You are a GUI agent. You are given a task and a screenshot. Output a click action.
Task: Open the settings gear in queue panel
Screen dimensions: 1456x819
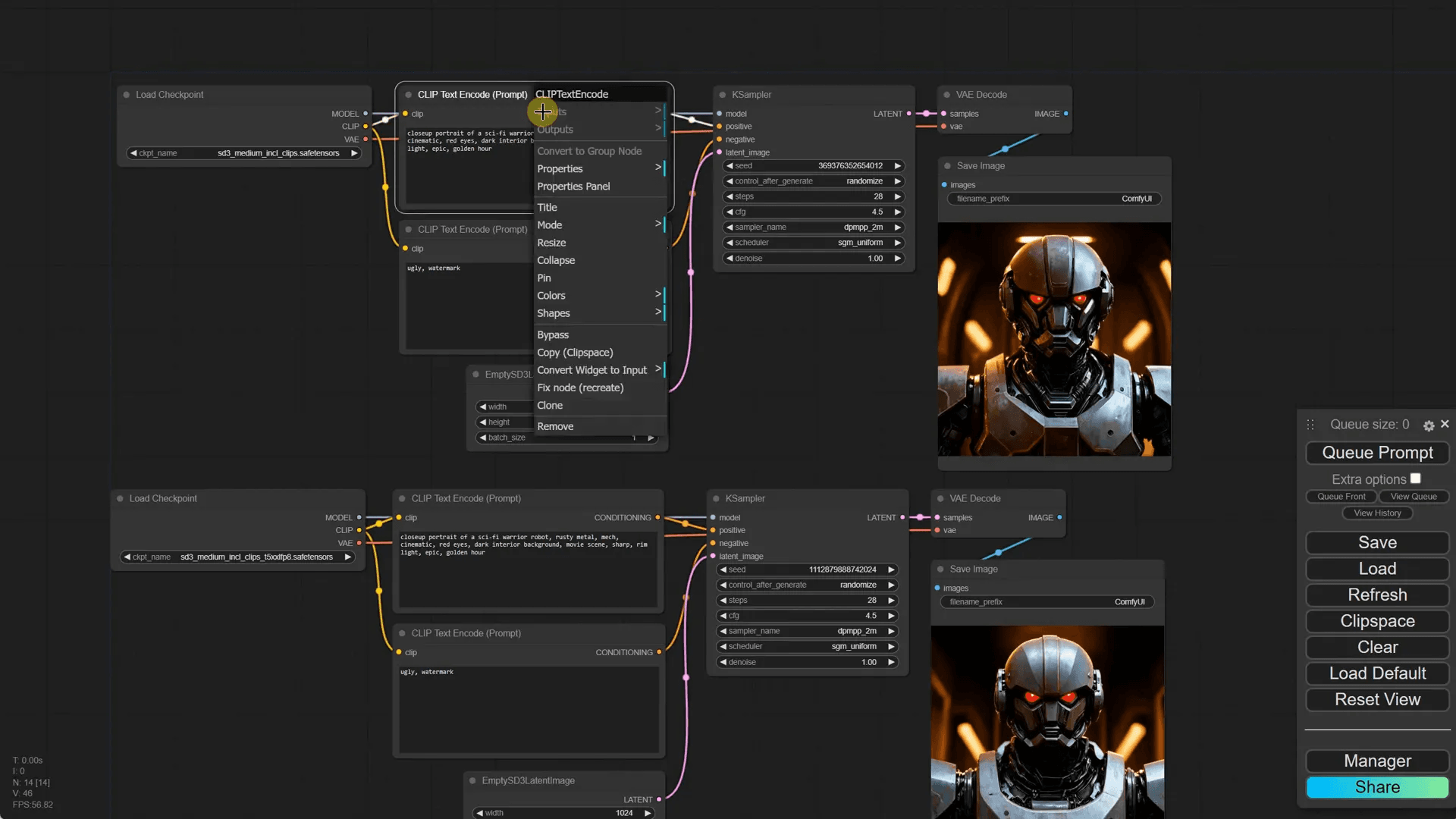(x=1429, y=425)
